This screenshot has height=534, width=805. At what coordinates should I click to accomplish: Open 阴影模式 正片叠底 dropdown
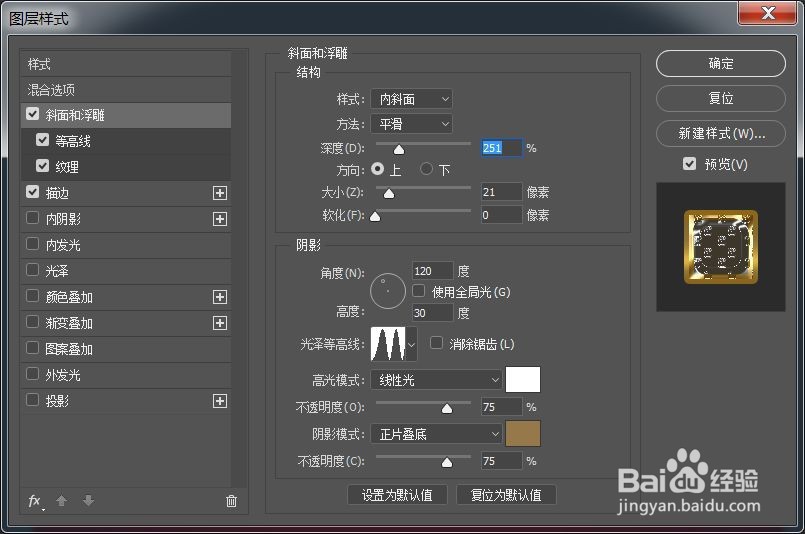coord(436,434)
